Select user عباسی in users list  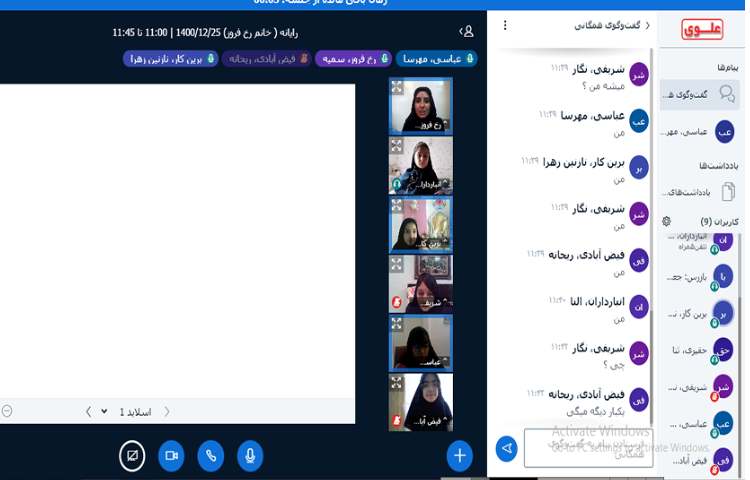point(702,424)
